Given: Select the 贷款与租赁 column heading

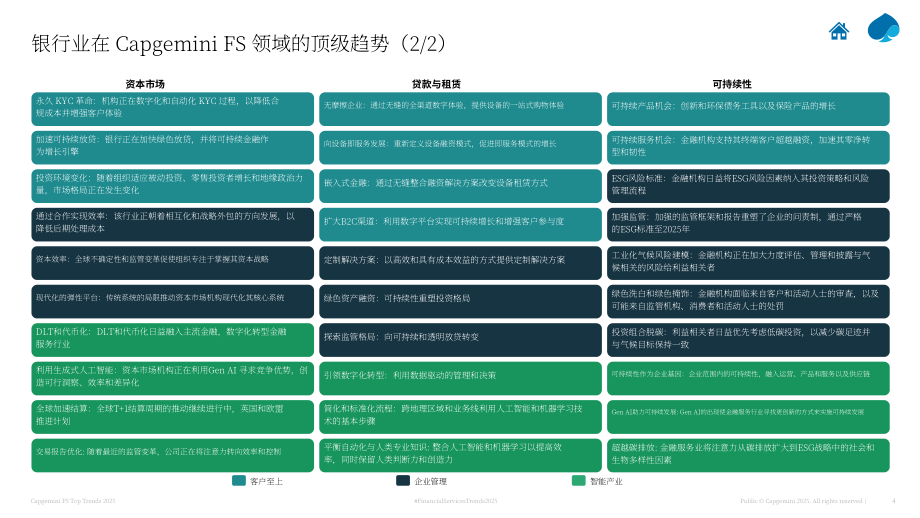Looking at the screenshot, I should click(x=436, y=84).
